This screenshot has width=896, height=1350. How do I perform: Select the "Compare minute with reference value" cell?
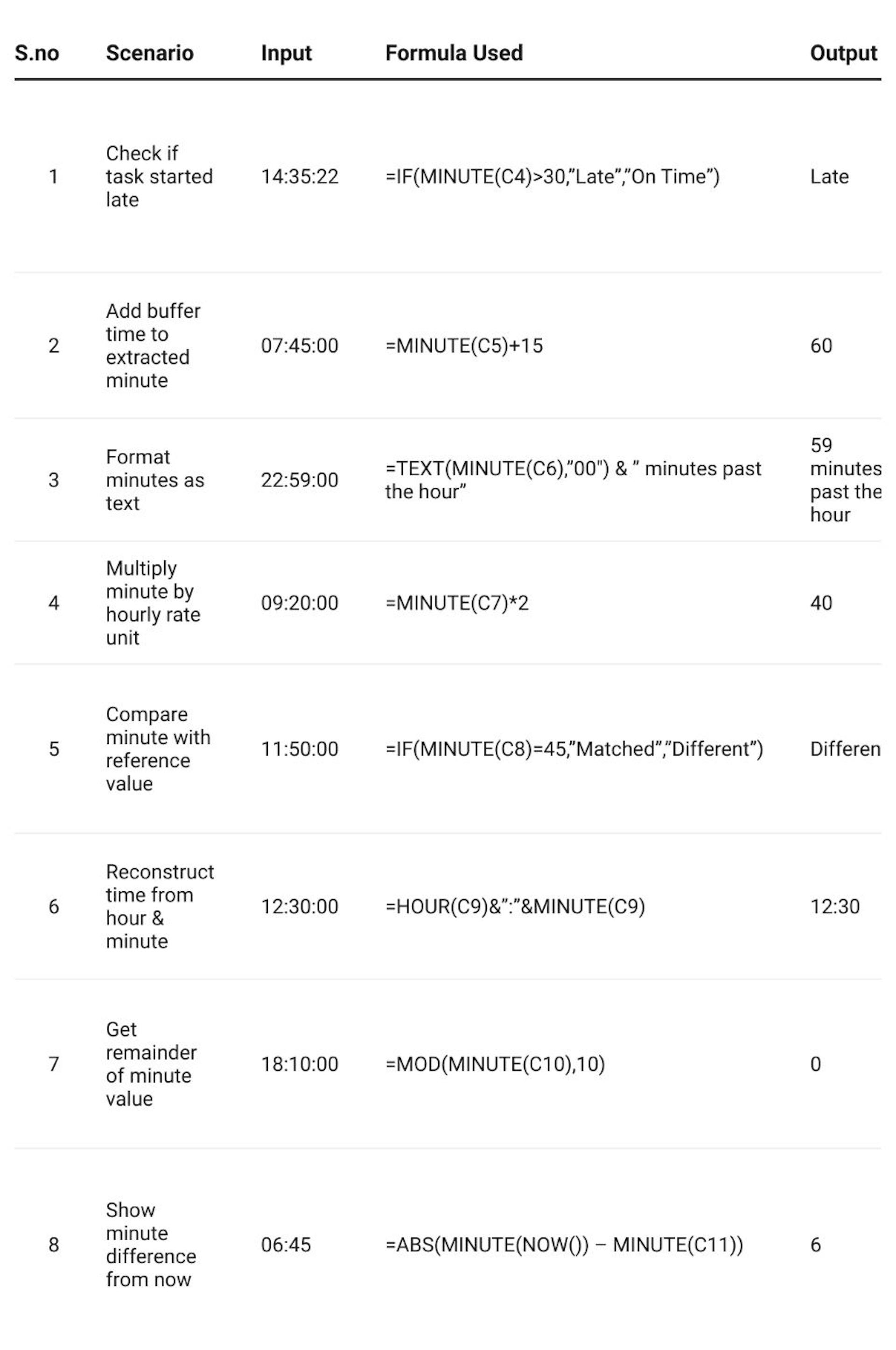coord(158,748)
